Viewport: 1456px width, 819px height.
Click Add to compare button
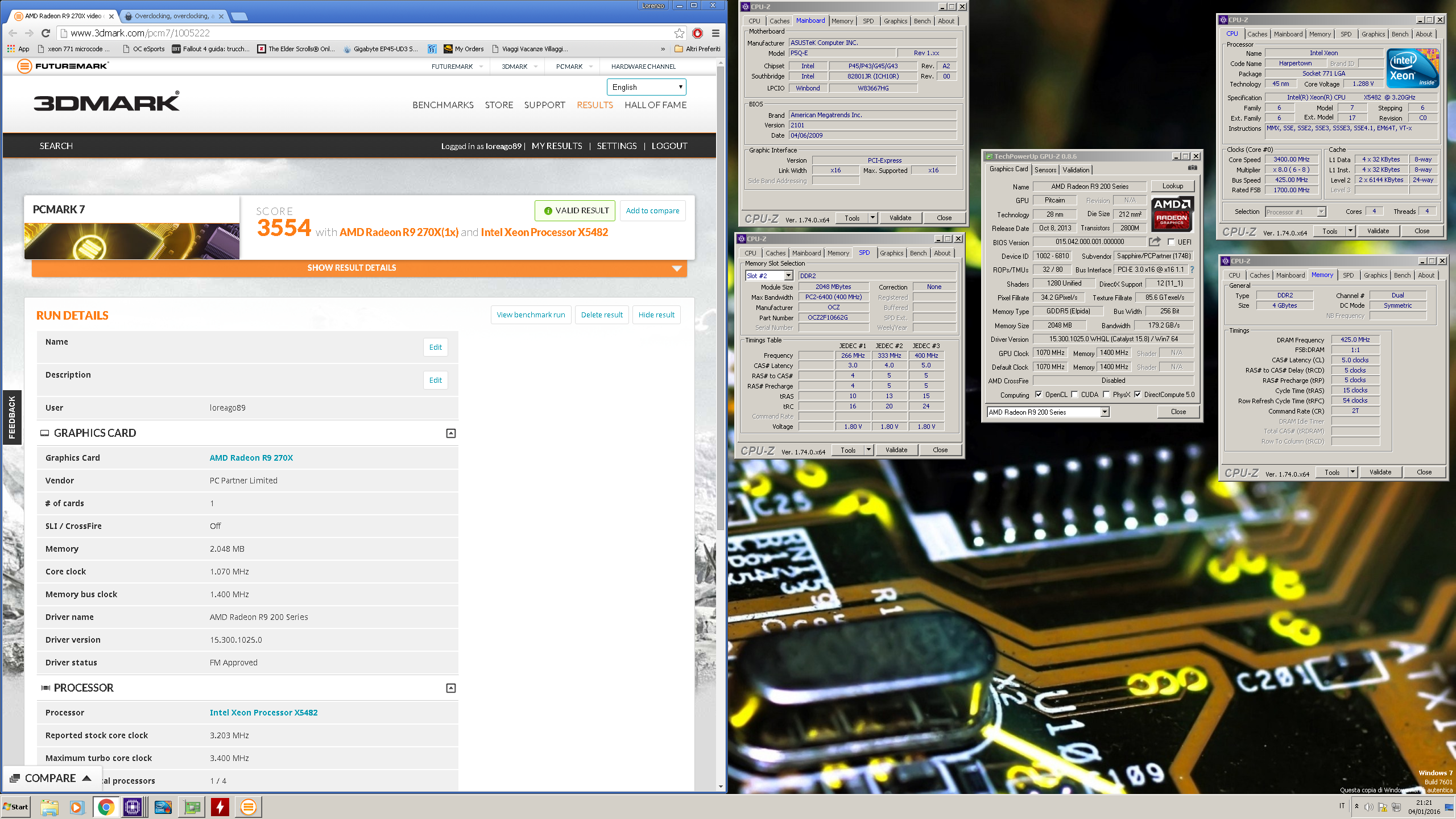652,210
